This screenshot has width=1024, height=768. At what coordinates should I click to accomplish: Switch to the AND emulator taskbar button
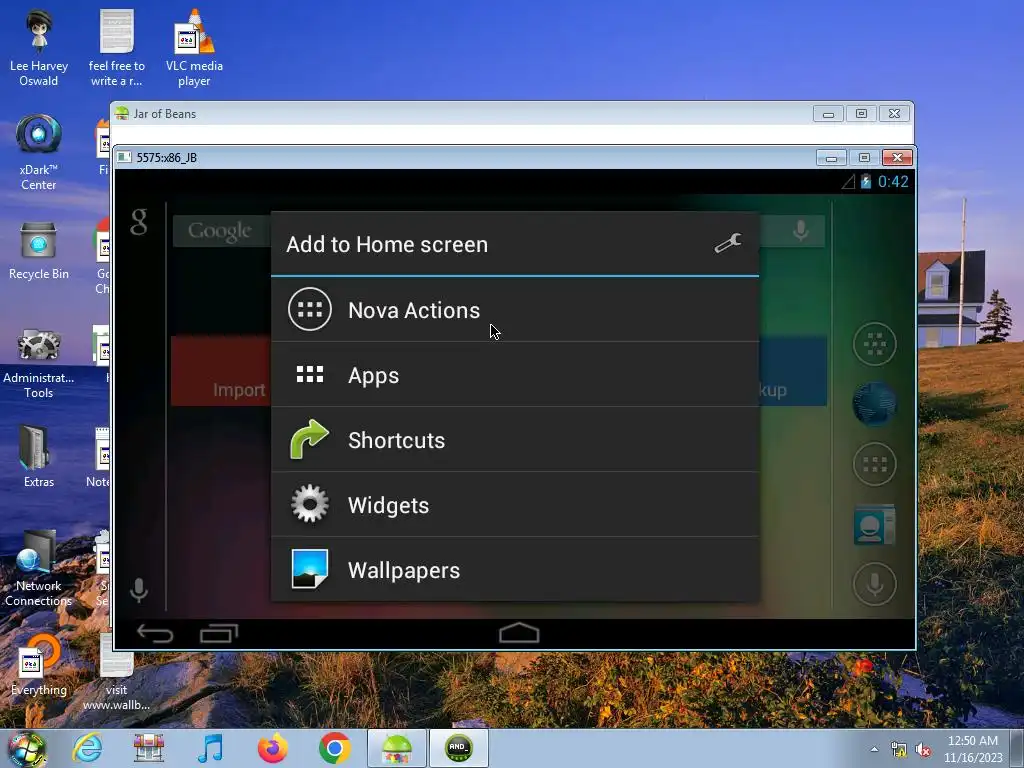[x=458, y=748]
